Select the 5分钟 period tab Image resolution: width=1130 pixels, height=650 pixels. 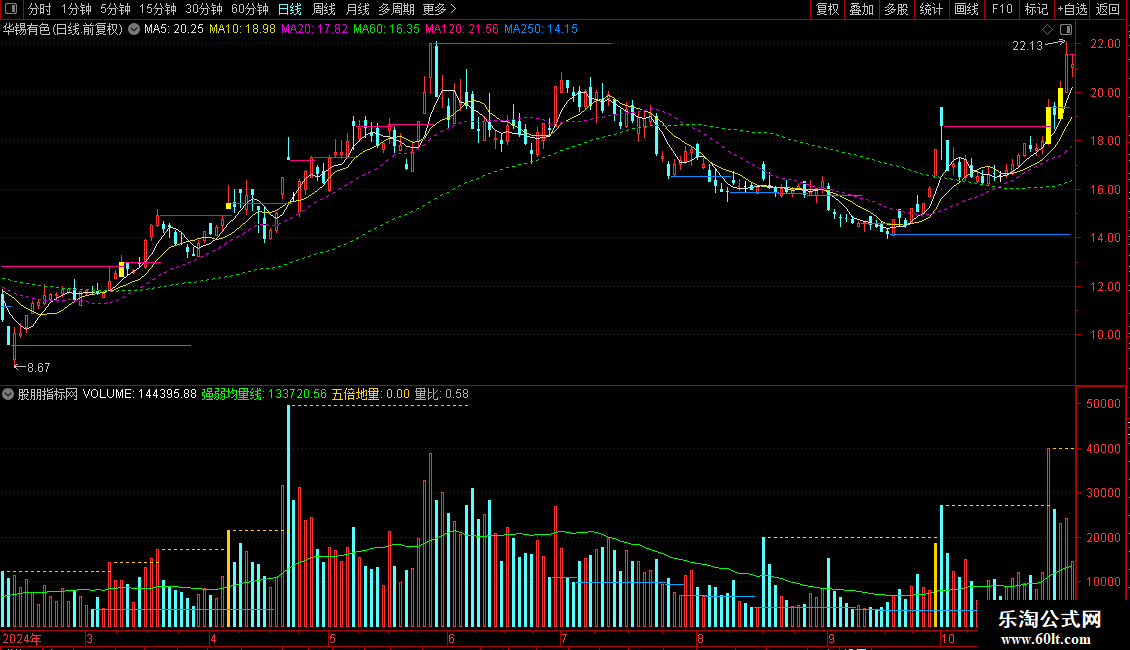(115, 9)
